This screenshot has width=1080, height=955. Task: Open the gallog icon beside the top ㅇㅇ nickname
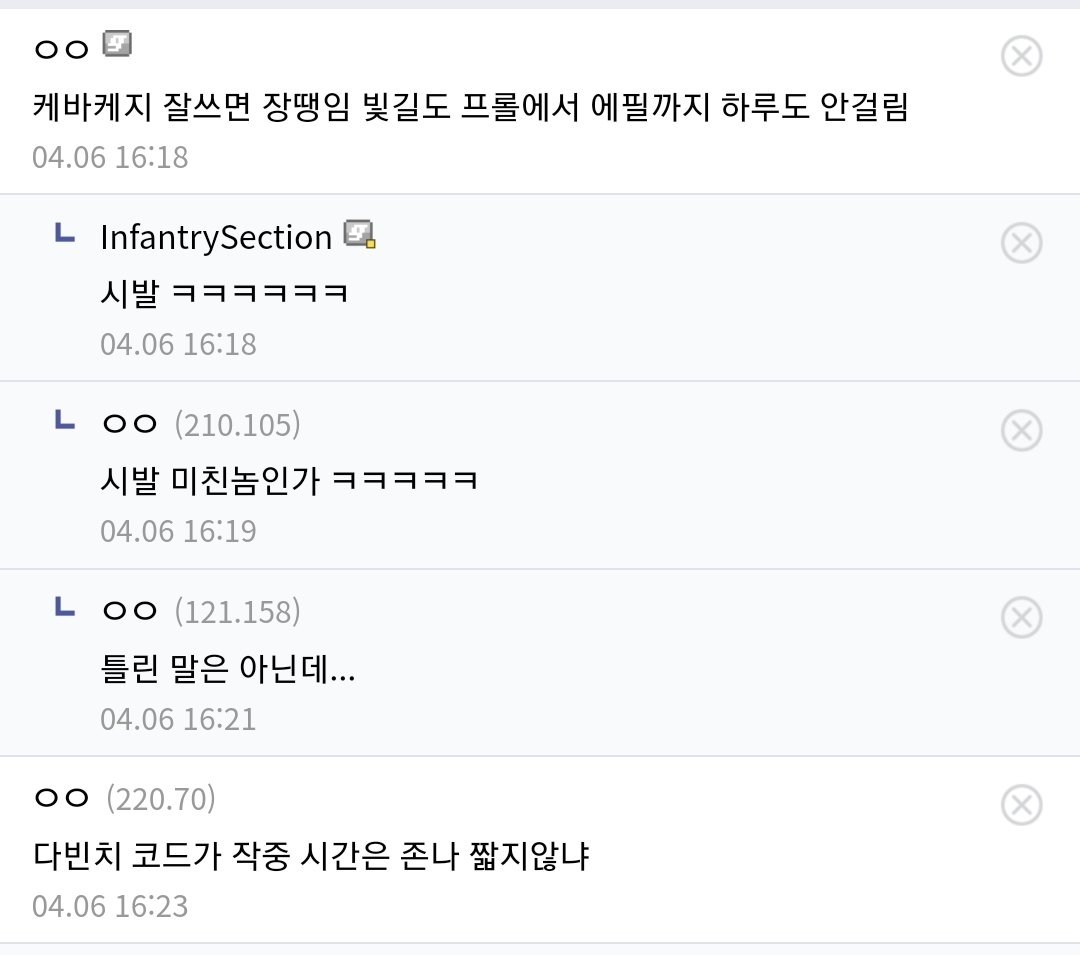coord(117,44)
